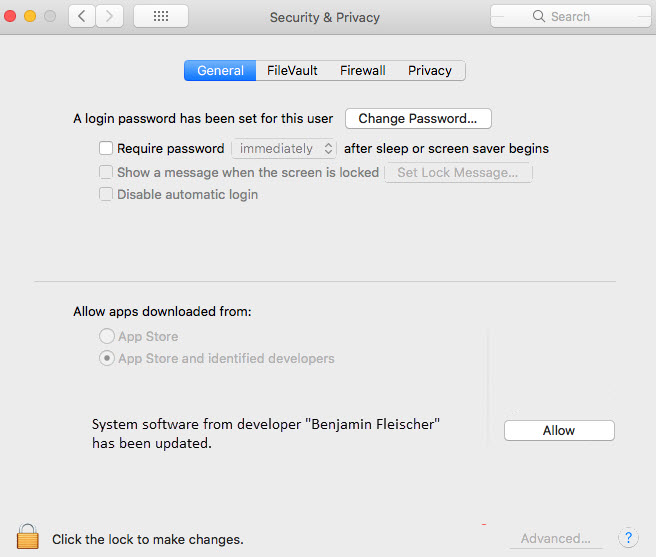This screenshot has width=656, height=557.
Task: Open the Privacy tab
Action: point(430,70)
